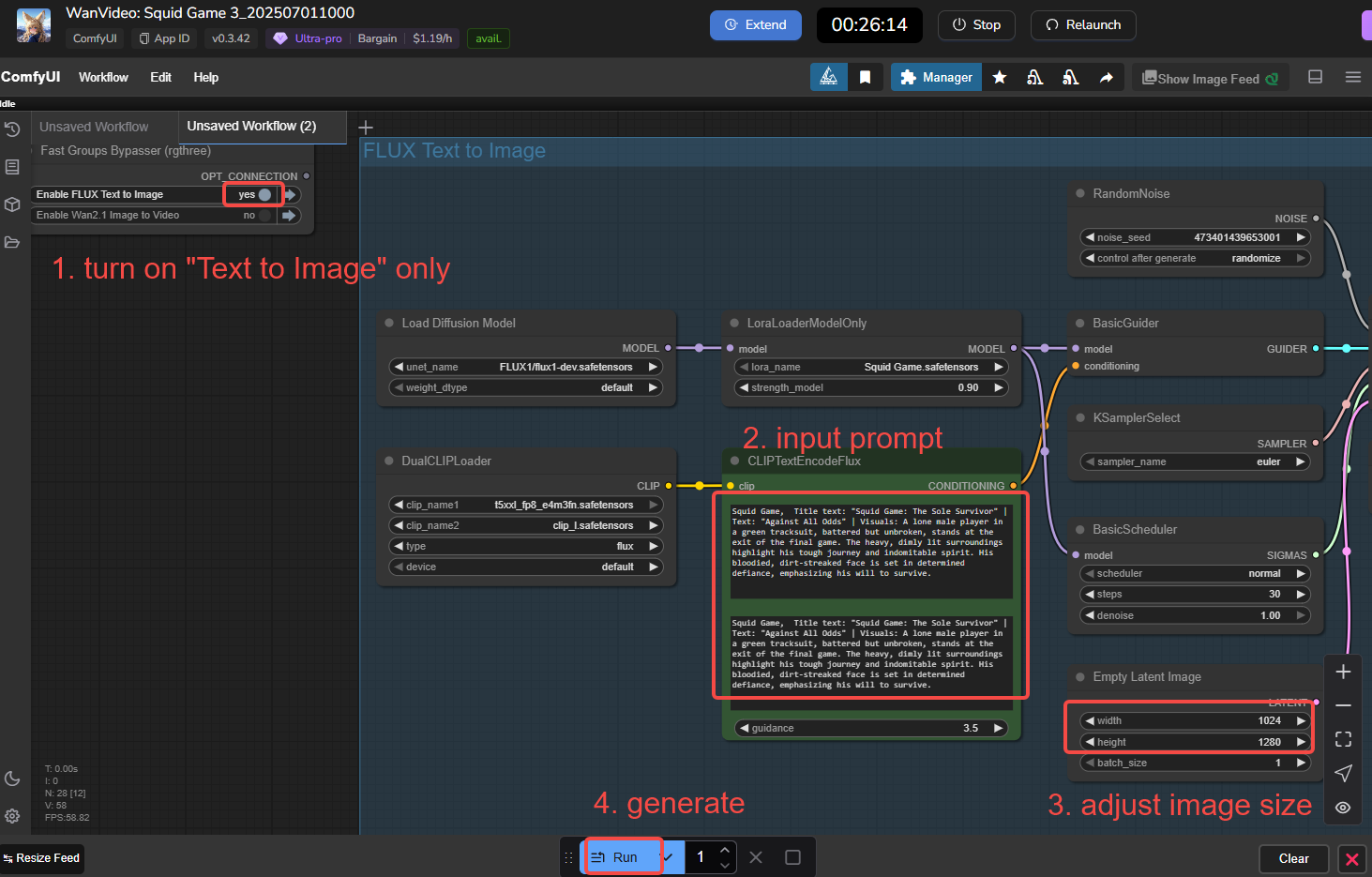
Task: Click the Extend button
Action: tap(755, 25)
